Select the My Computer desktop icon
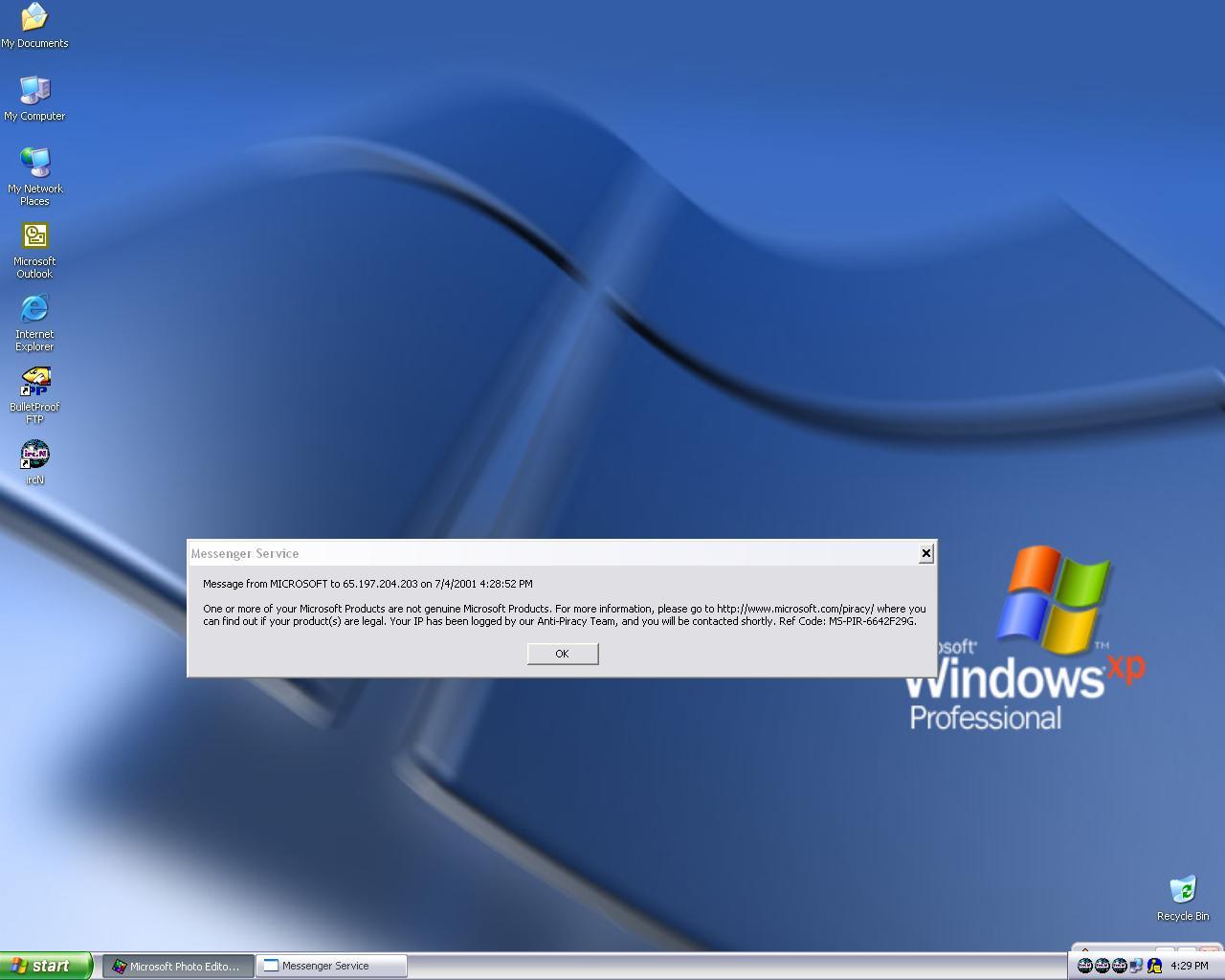Screen dimensions: 1225x980 point(34,99)
